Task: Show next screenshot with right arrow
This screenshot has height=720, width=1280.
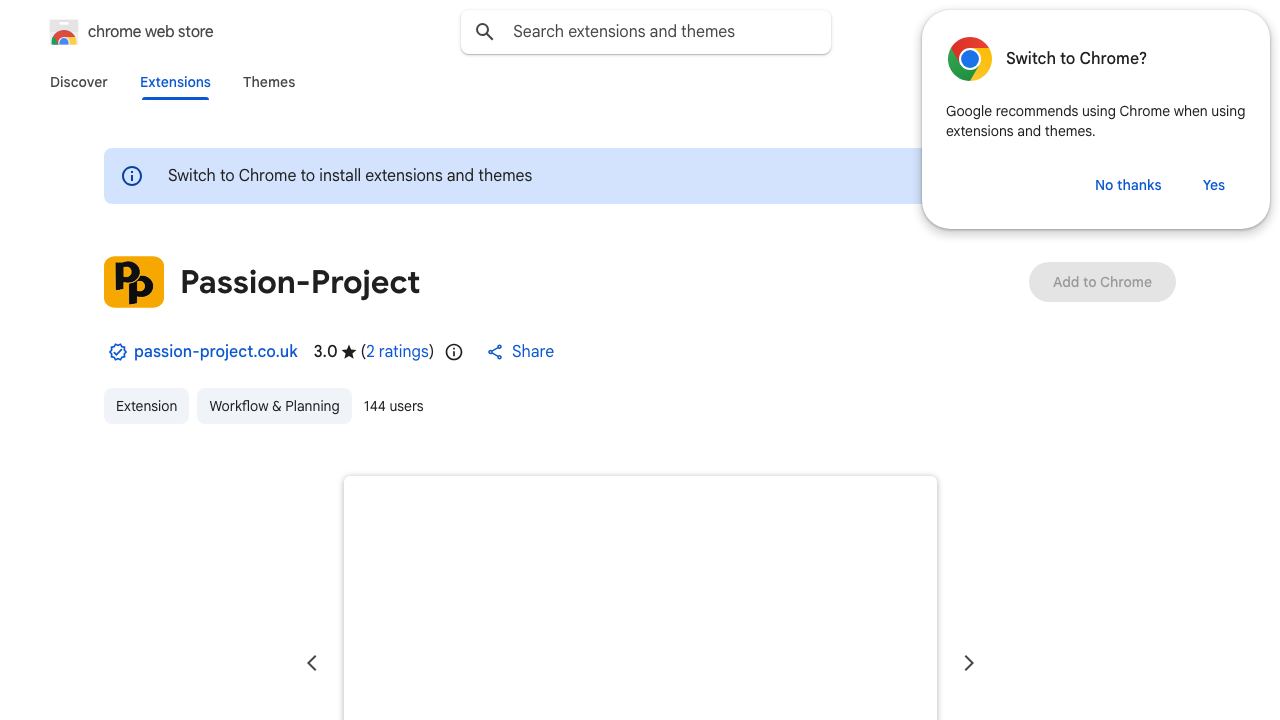Action: 968,663
